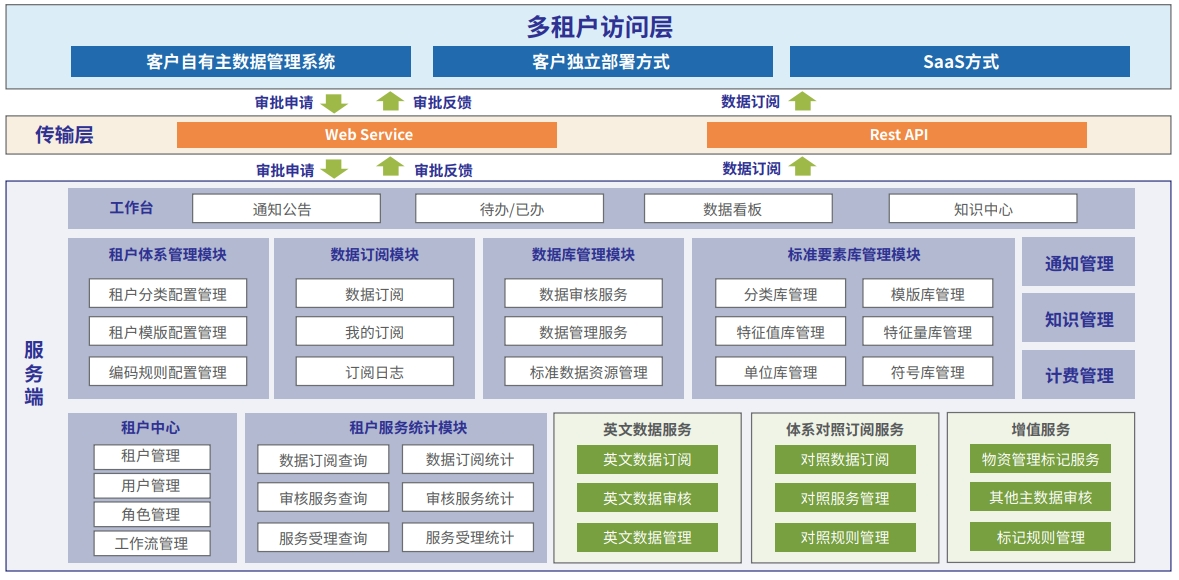Open 特征量库管理
This screenshot has height=580, width=1179.
[927, 331]
